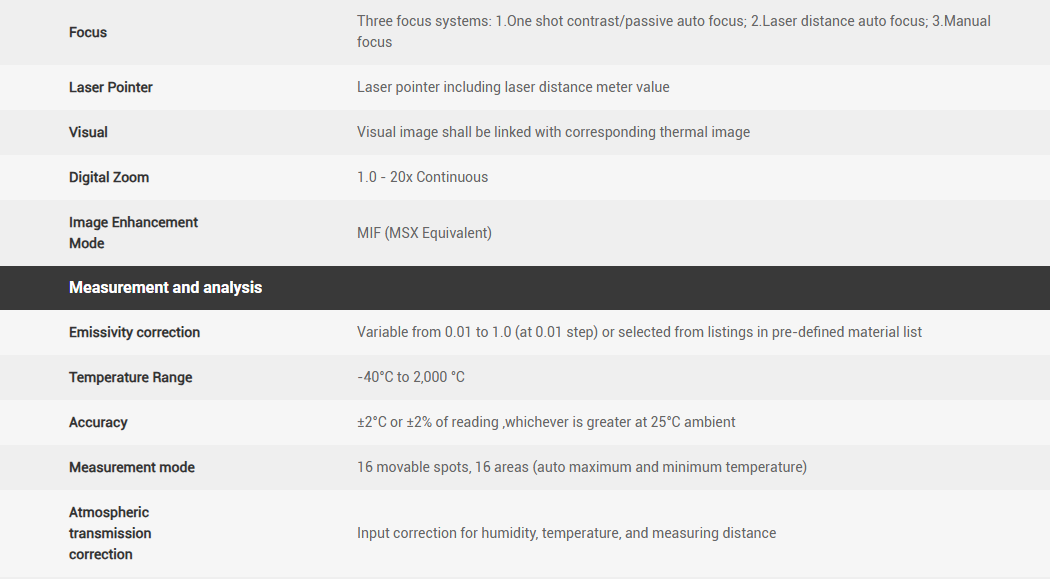This screenshot has width=1050, height=579.
Task: Click the Emissivity correction label
Action: 134,332
